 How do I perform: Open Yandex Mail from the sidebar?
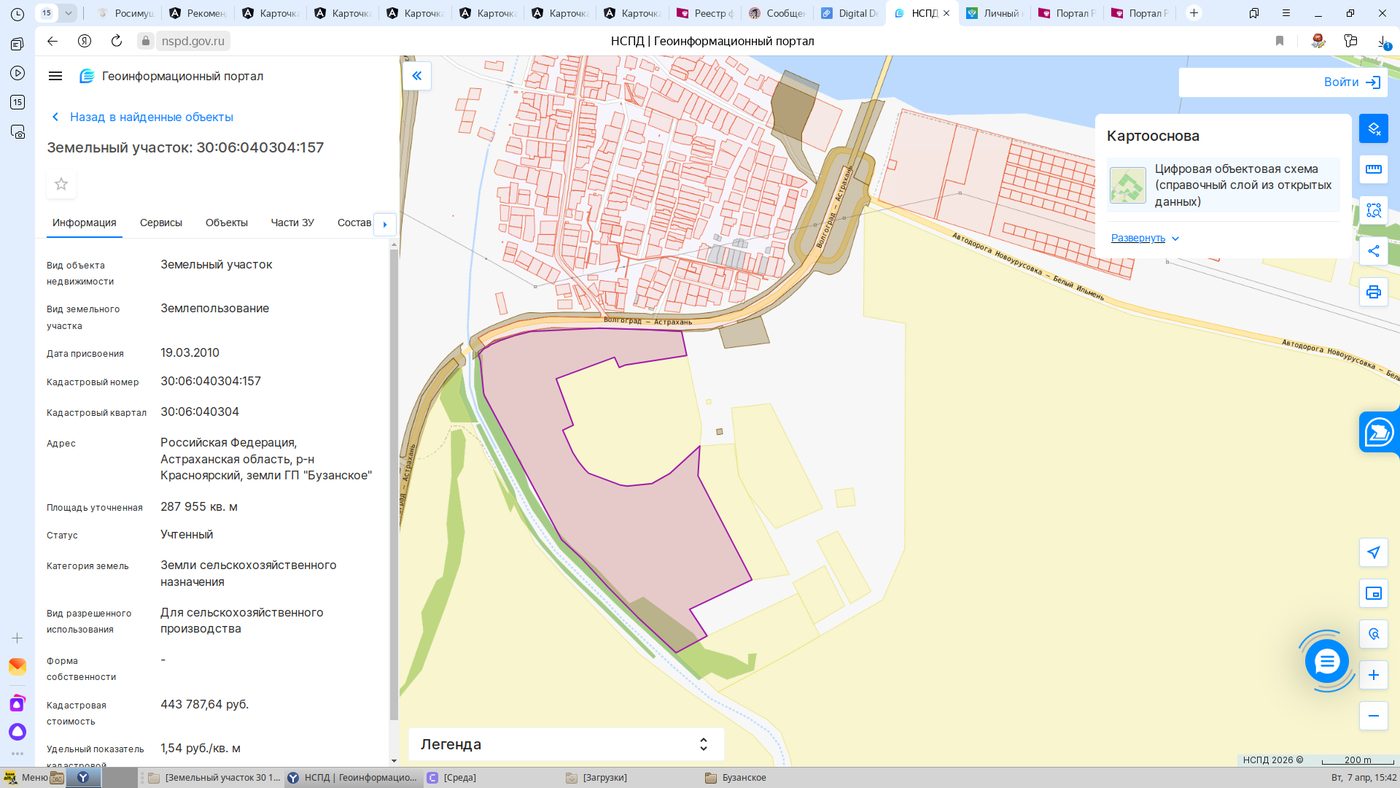(17, 667)
